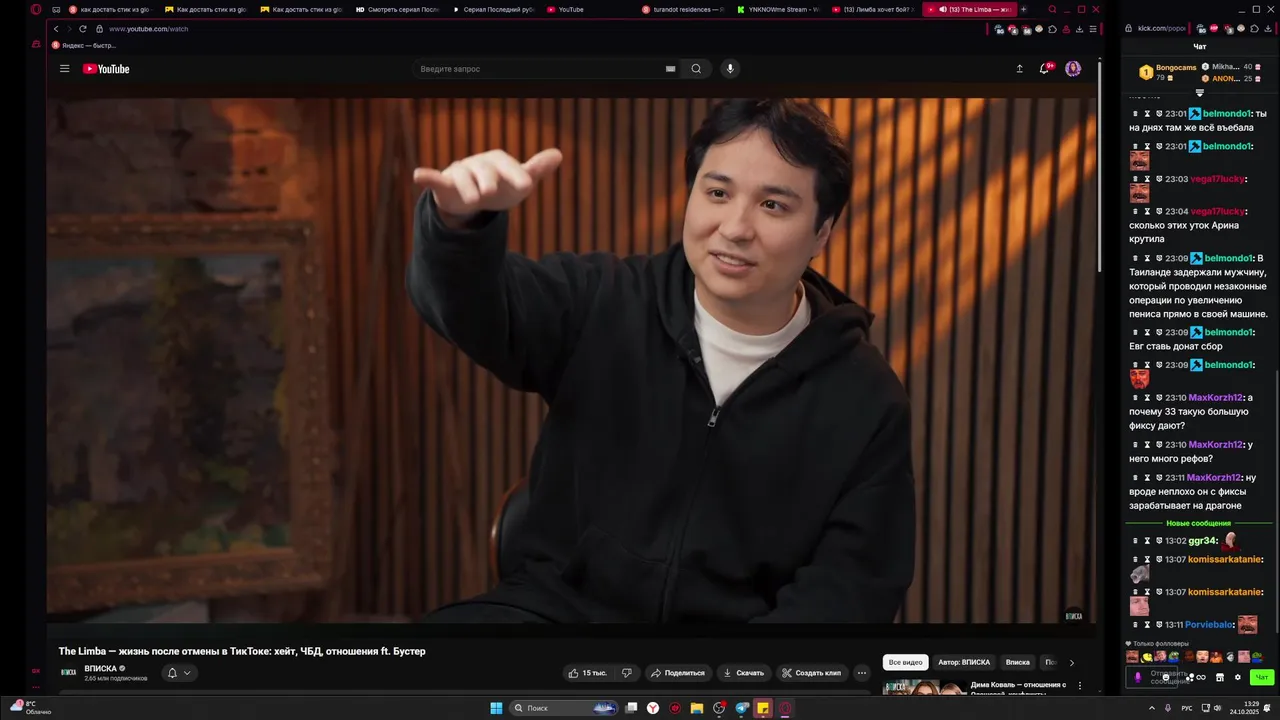This screenshot has width=1280, height=720.
Task: Click the Новые сообщения new messages divider
Action: (x=1198, y=524)
